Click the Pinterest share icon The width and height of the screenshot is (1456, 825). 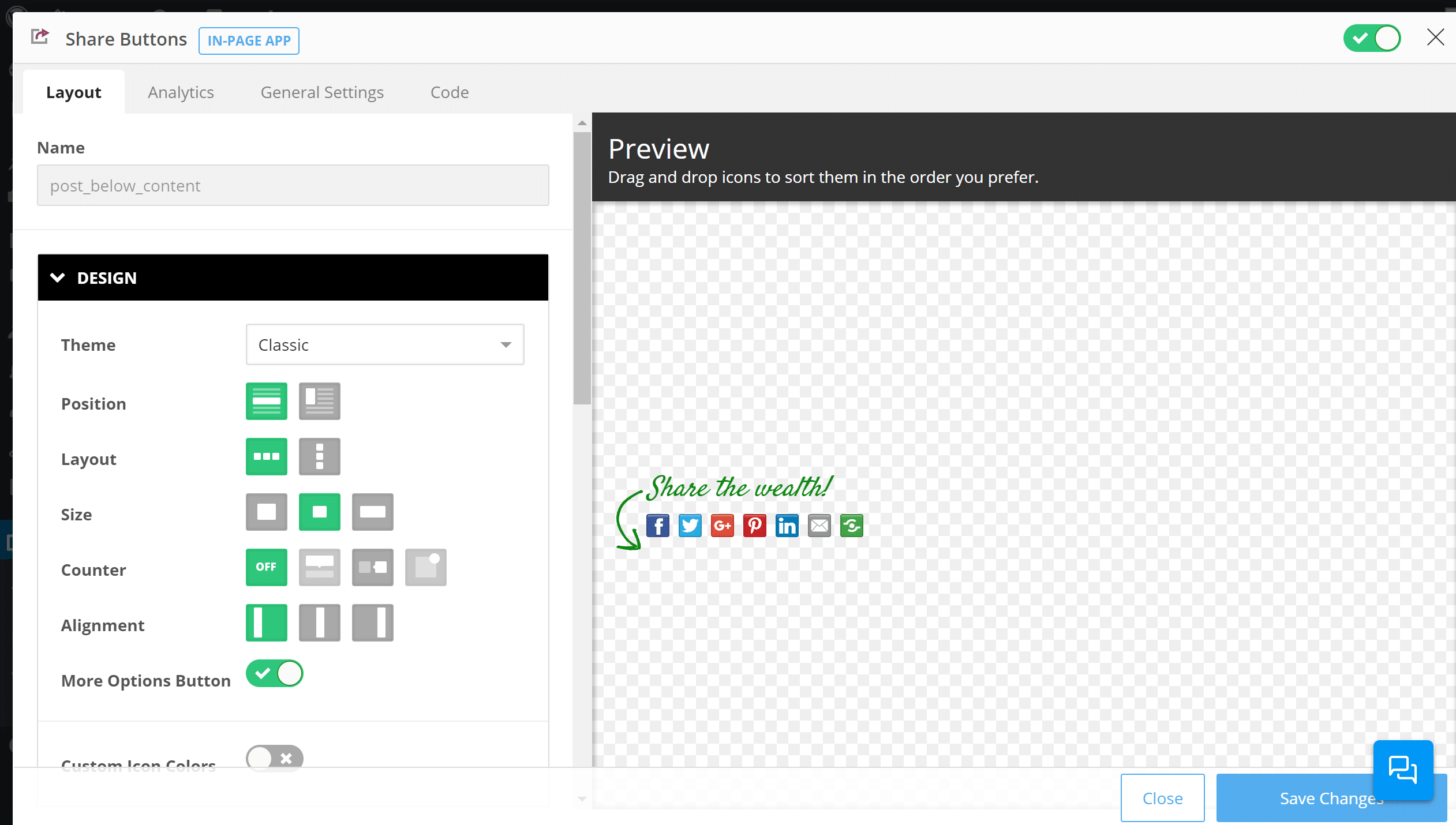(x=754, y=525)
